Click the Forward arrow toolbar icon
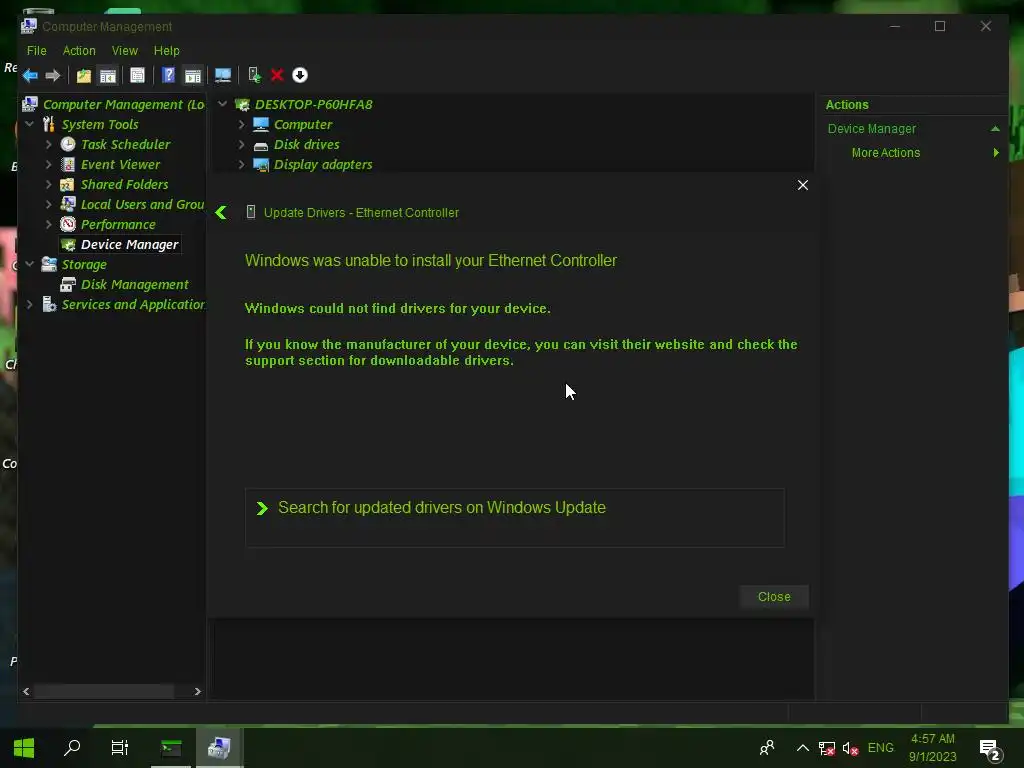The image size is (1024, 768). pos(53,76)
